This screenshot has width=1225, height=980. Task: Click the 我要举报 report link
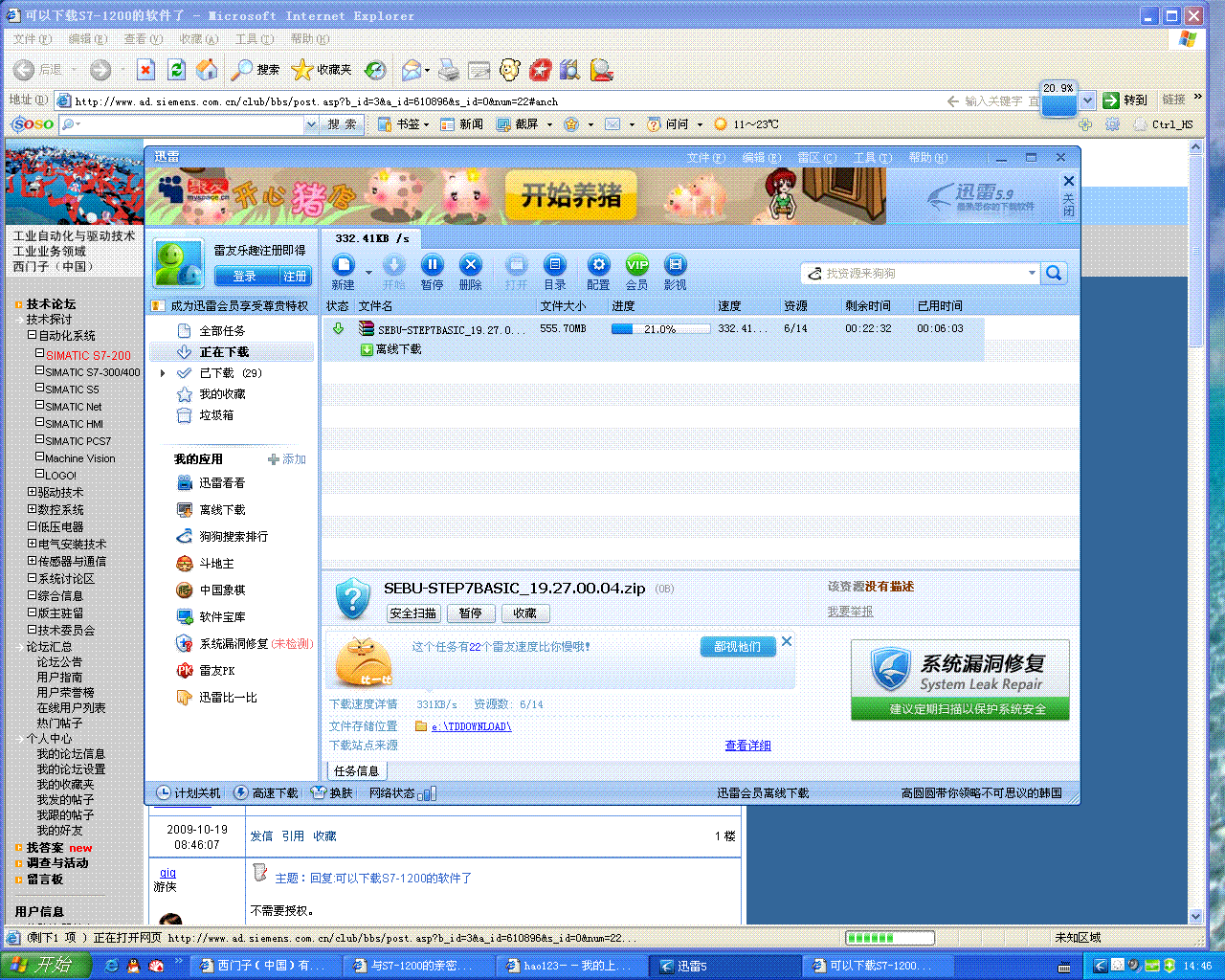[850, 612]
